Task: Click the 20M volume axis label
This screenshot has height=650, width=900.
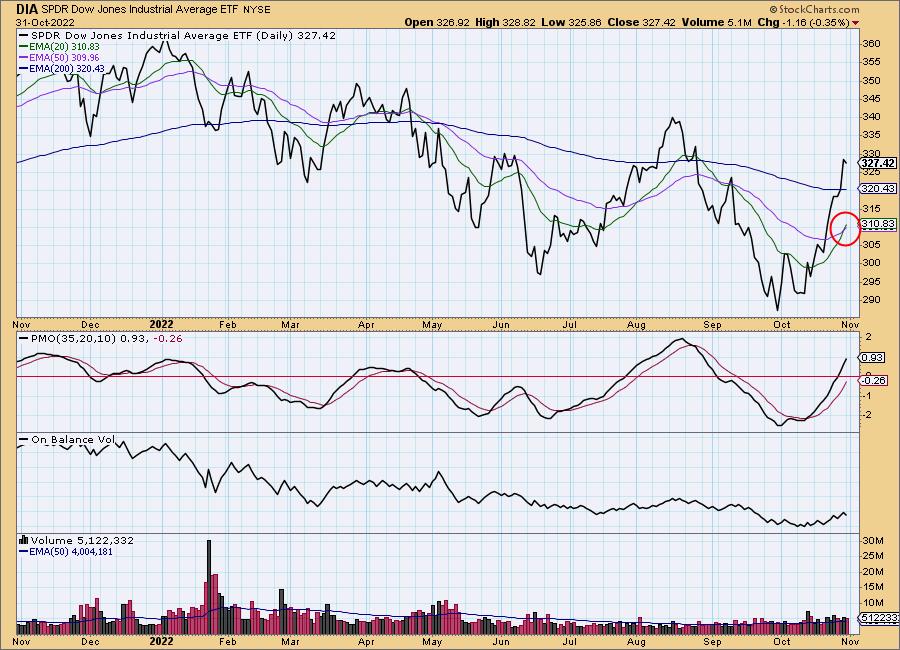Action: (x=872, y=571)
